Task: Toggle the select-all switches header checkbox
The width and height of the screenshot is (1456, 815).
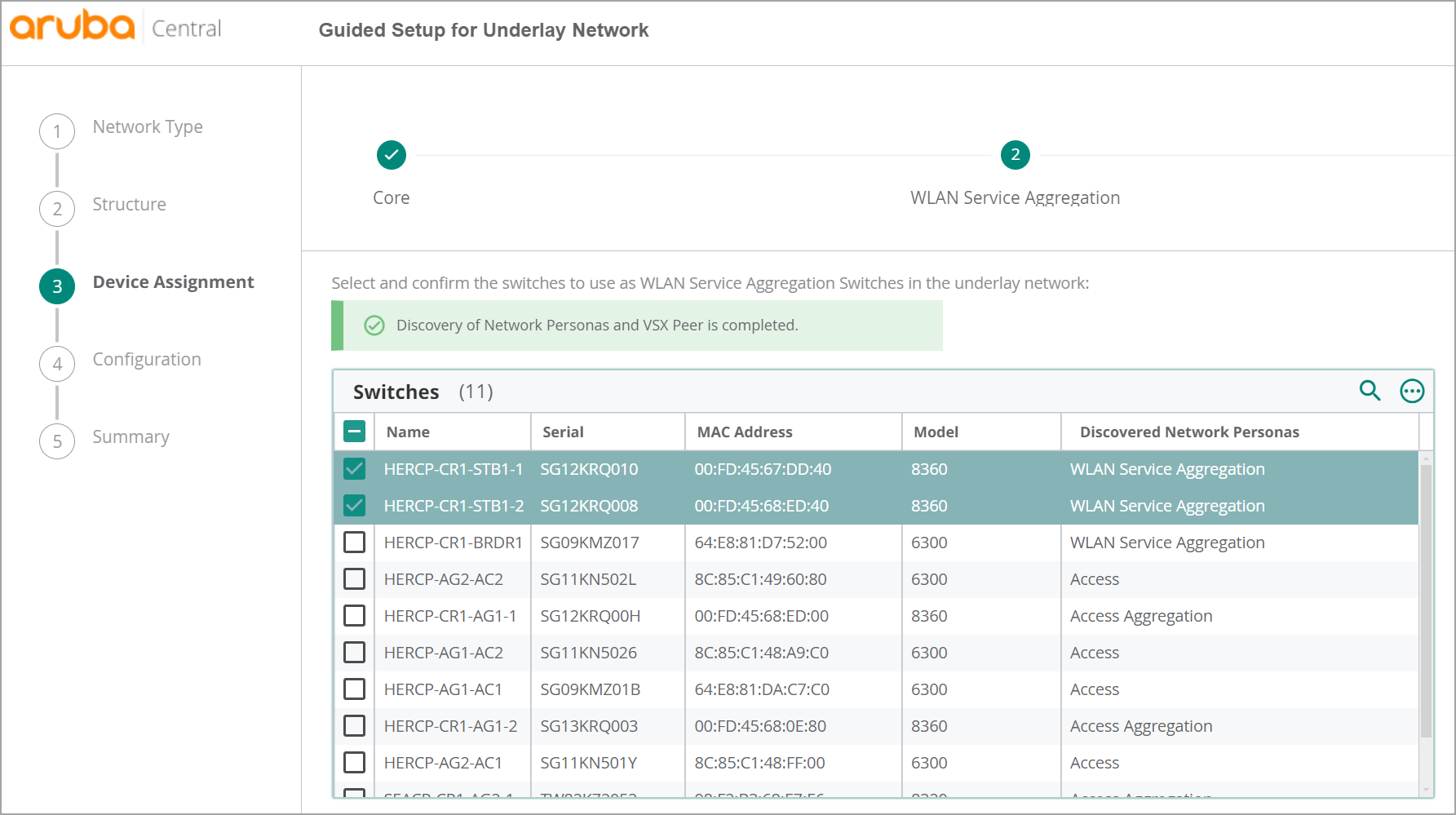Action: (x=354, y=432)
